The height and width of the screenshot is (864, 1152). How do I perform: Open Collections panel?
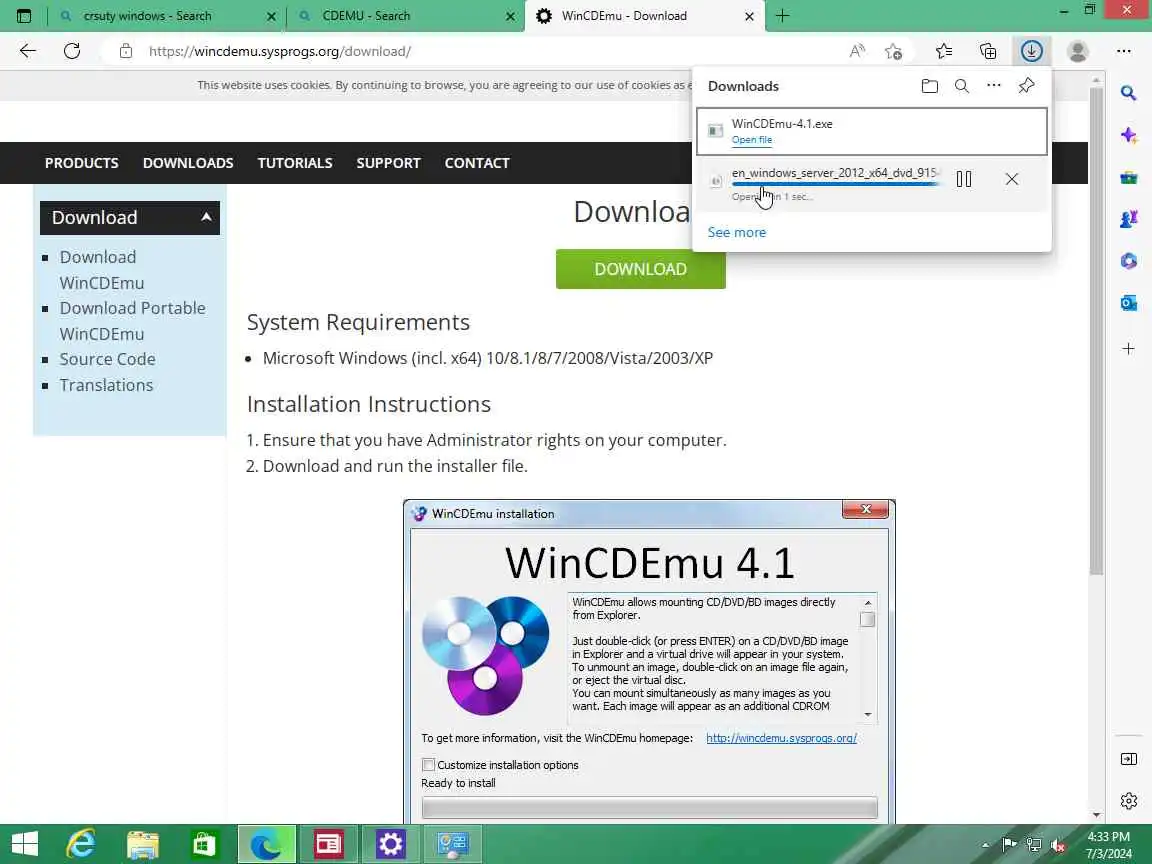click(x=988, y=51)
